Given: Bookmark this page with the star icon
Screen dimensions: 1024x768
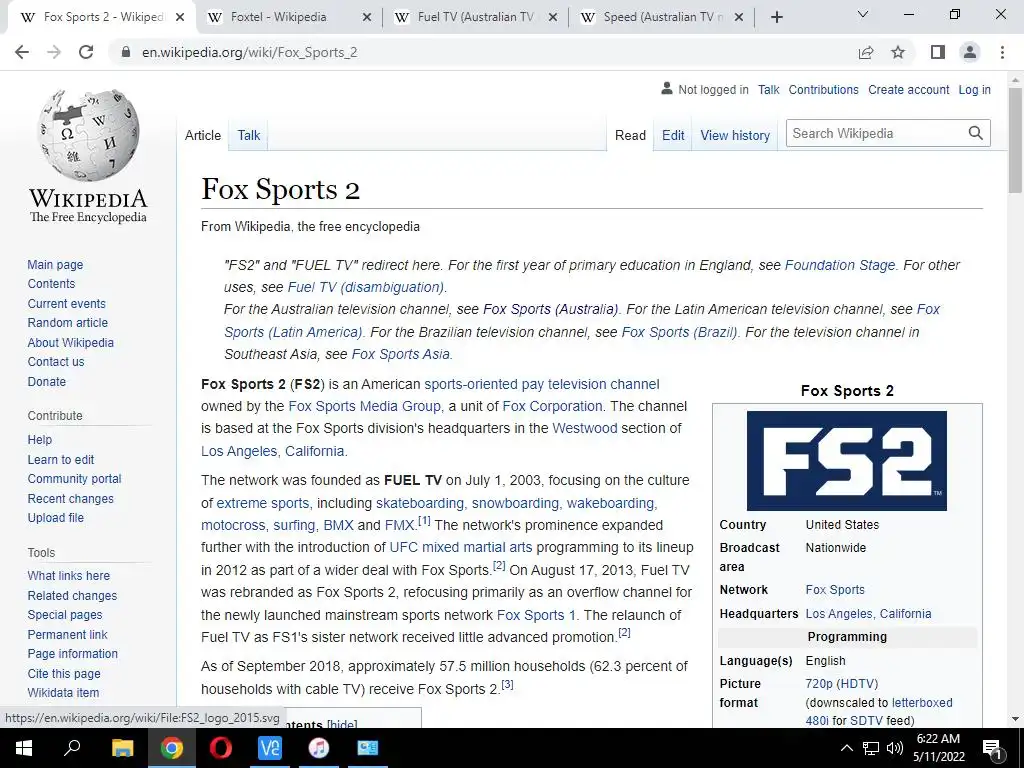Looking at the screenshot, I should pos(898,52).
